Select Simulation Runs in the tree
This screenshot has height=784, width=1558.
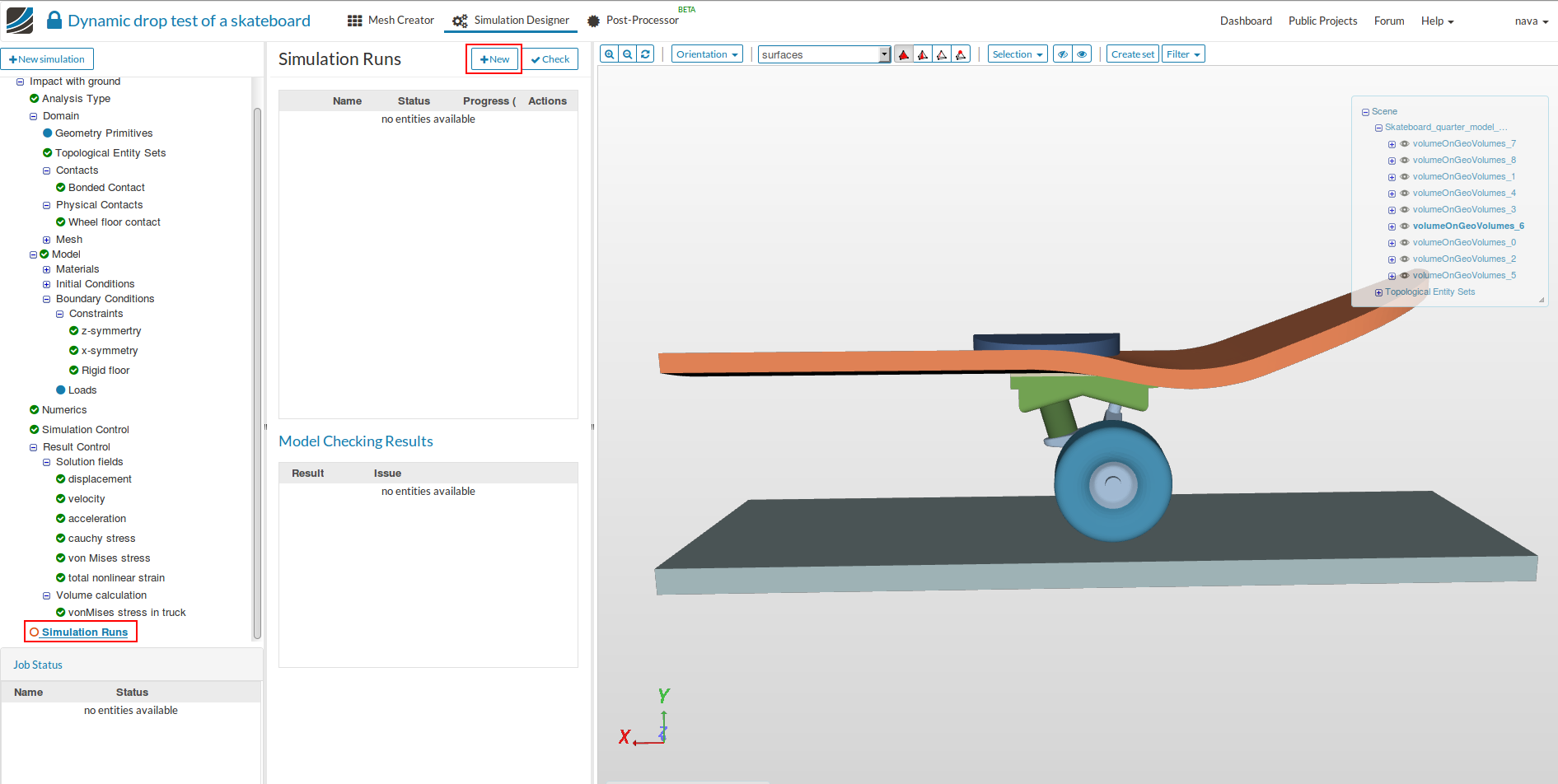[85, 632]
